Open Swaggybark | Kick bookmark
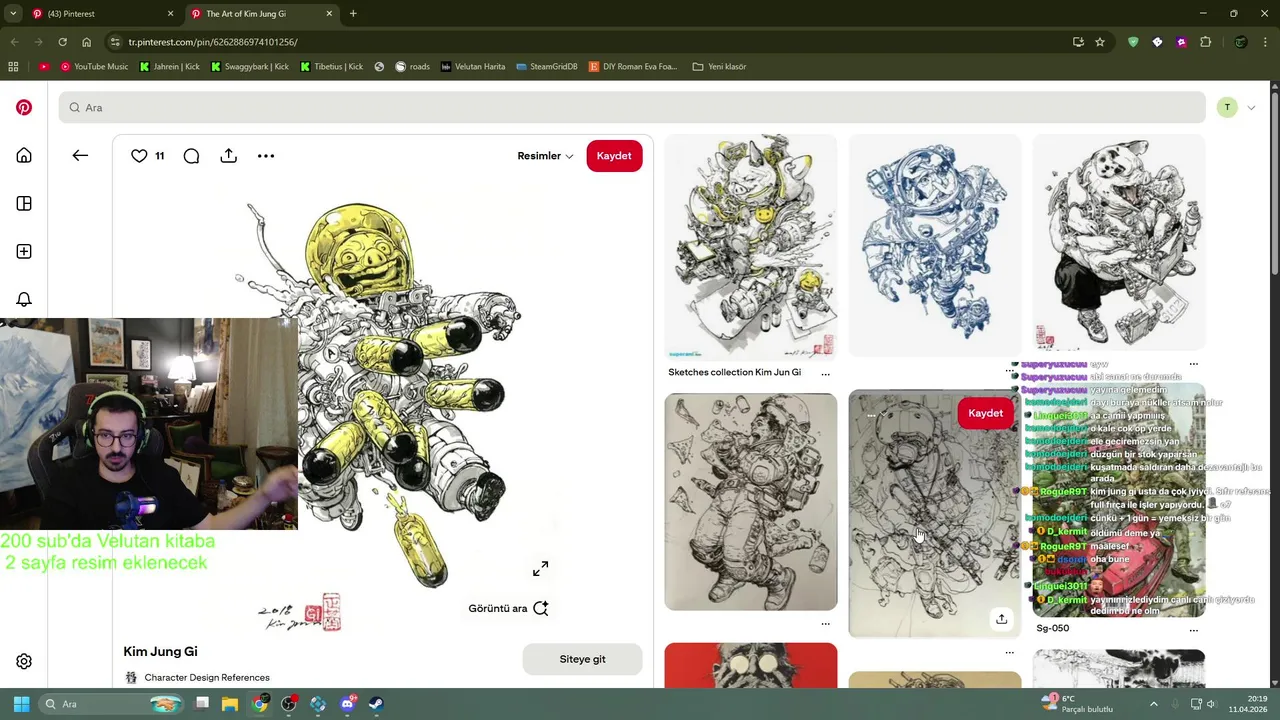 point(250,67)
